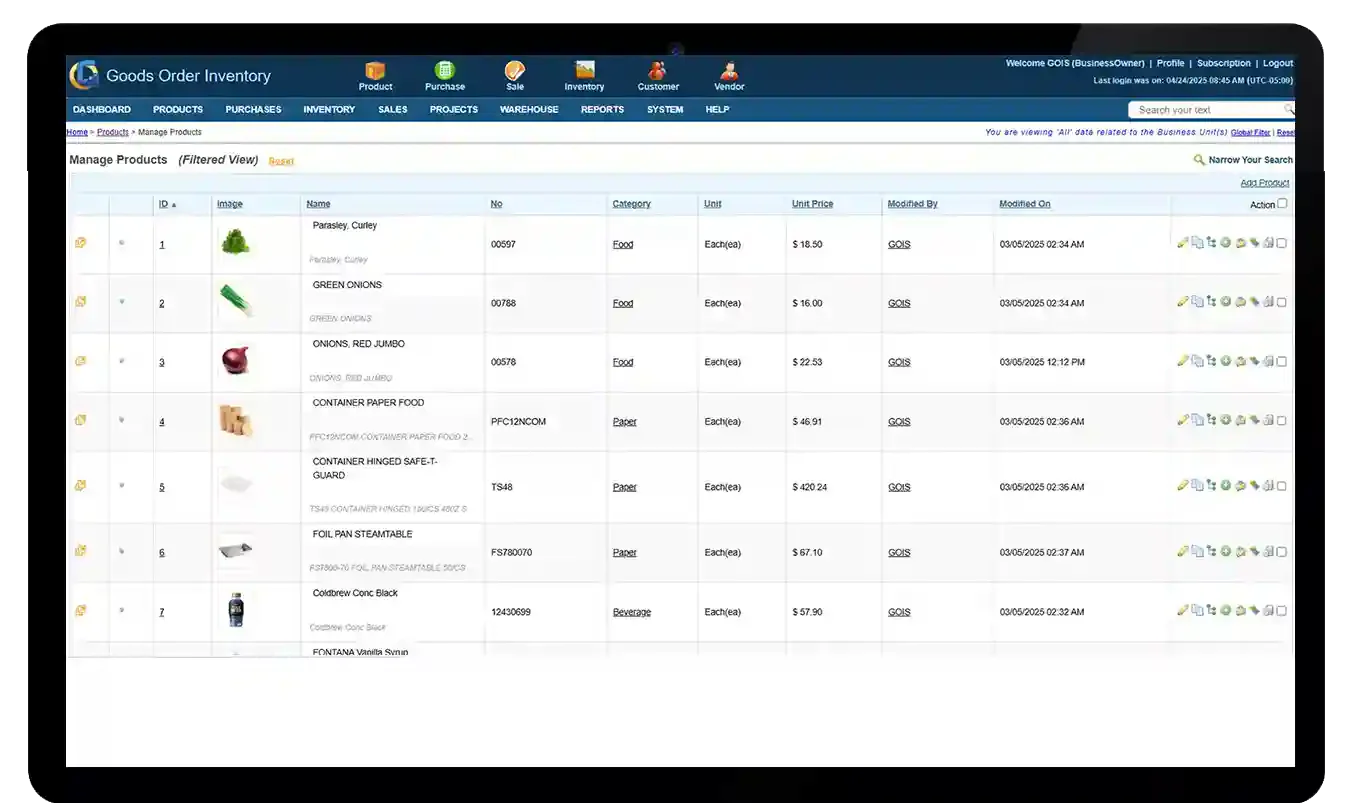Tick the Action select-all checkbox in header
The image size is (1350, 803).
[1283, 203]
